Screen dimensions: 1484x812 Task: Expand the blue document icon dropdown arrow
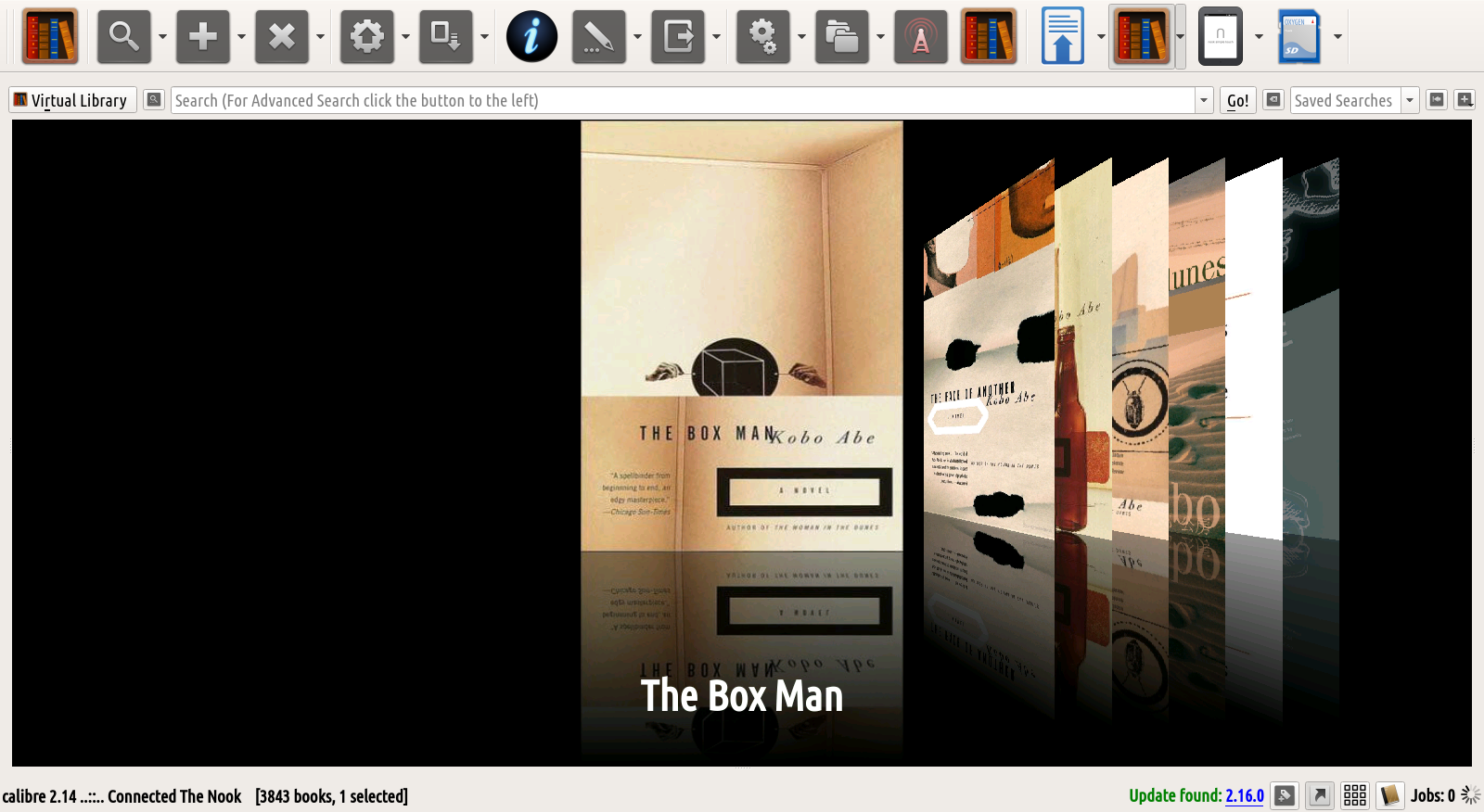1101,37
